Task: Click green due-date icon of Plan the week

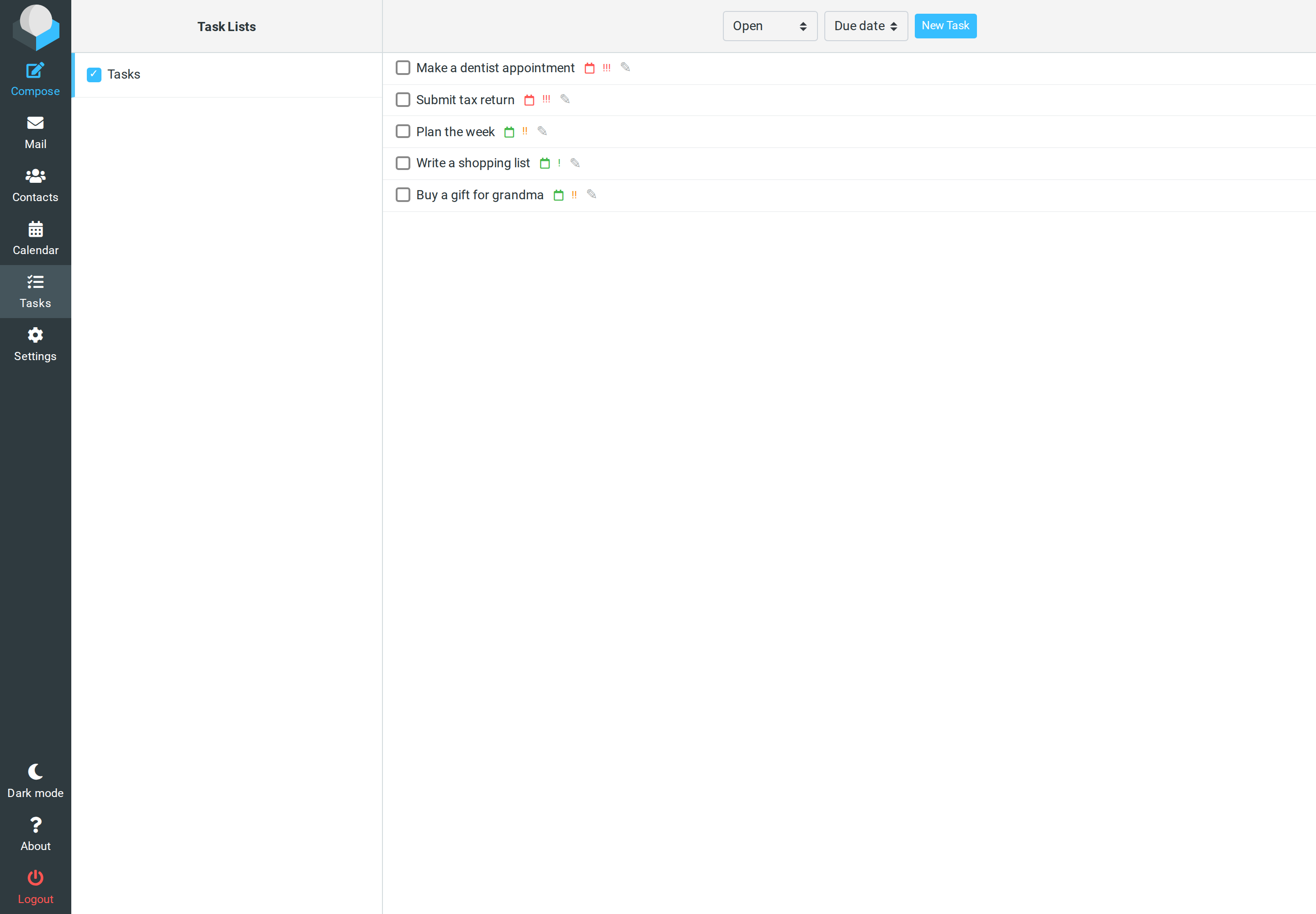Action: 509,132
